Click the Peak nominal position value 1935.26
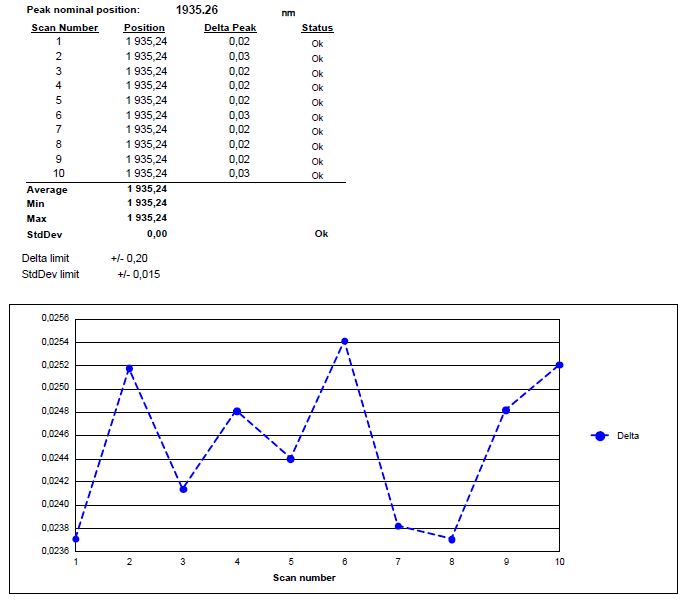Image resolution: width=691 pixels, height=609 pixels. pyautogui.click(x=197, y=10)
